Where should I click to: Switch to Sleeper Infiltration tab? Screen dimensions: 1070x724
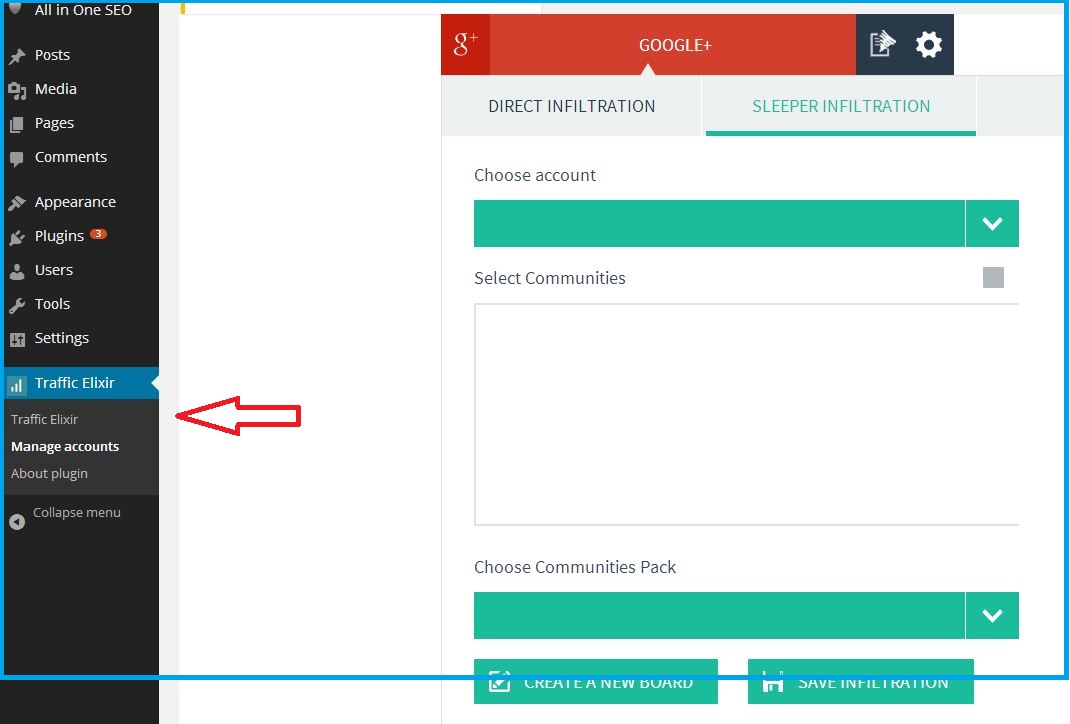click(x=841, y=106)
